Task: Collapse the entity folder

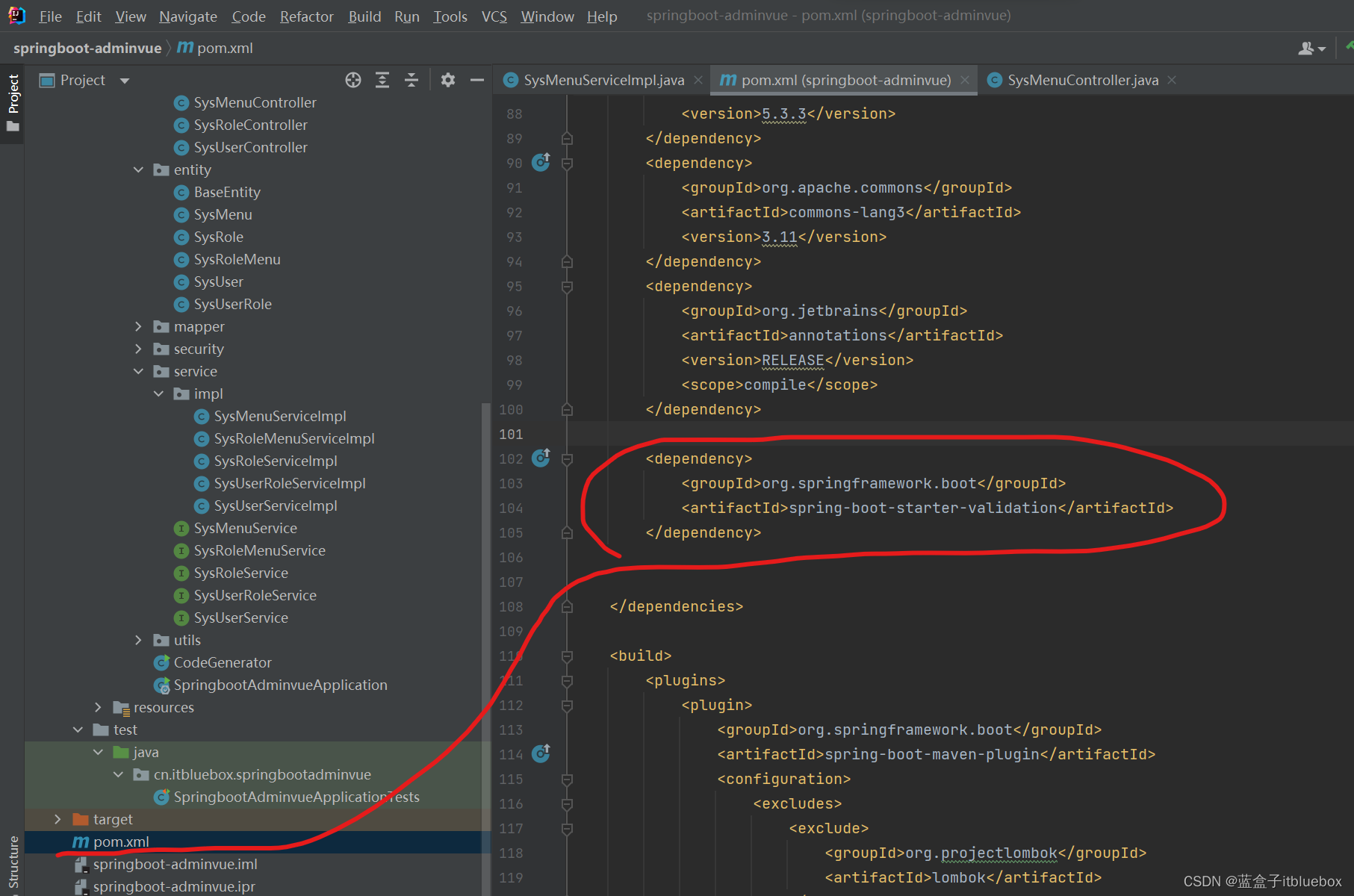Action: point(138,169)
